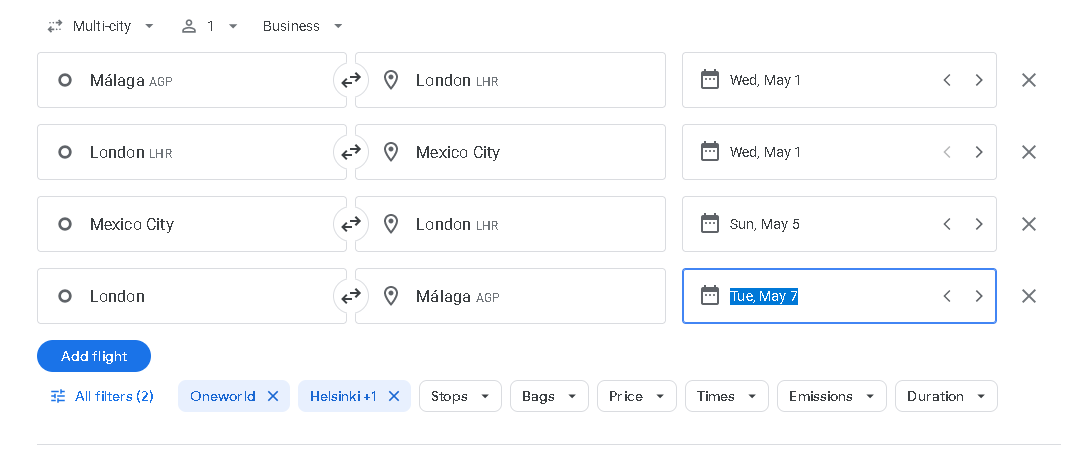This screenshot has height=467, width=1089.
Task: Expand the passenger count dropdown
Action: pos(209,26)
